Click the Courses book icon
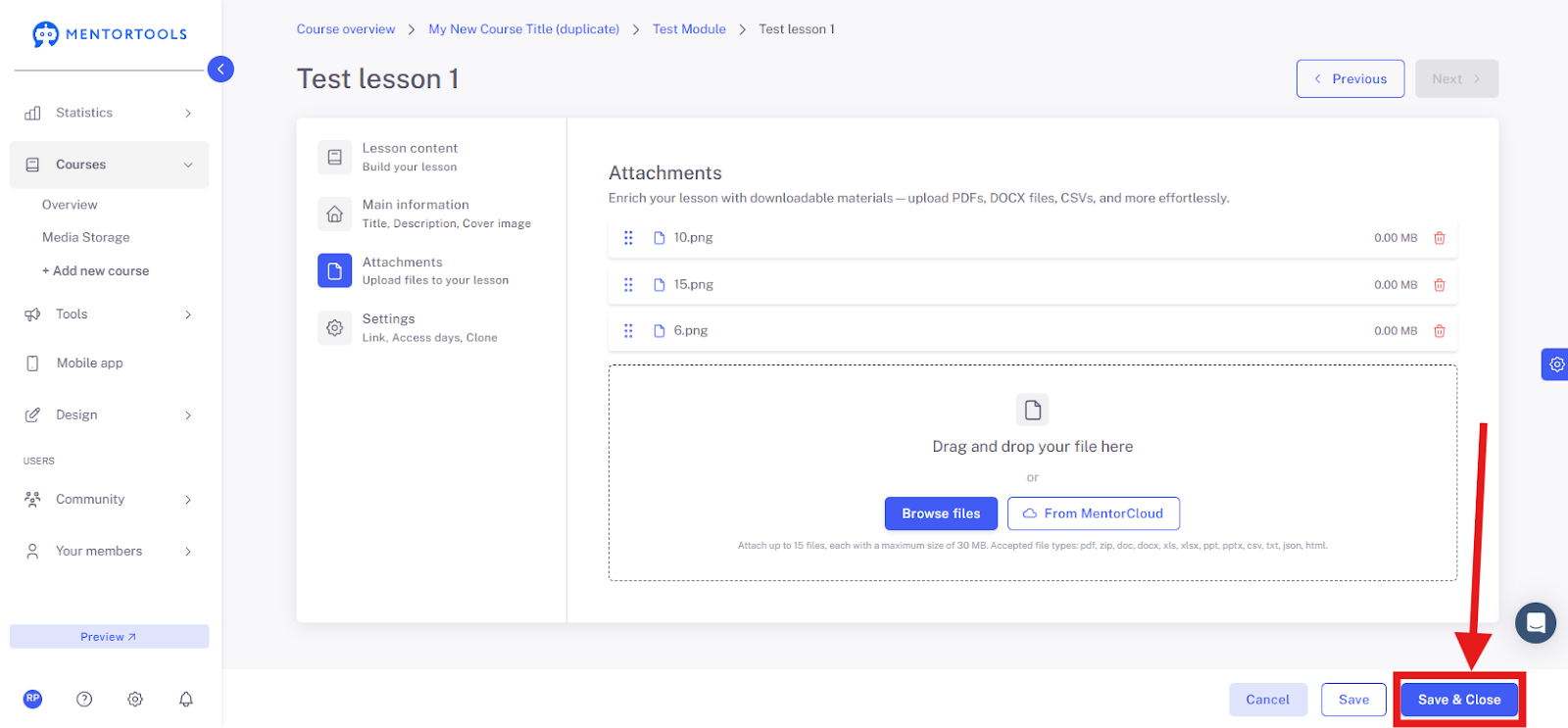This screenshot has height=728, width=1568. (32, 165)
